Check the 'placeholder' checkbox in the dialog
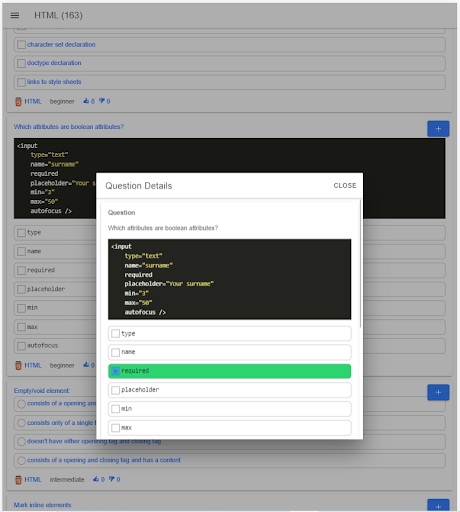460x512 pixels. click(115, 390)
